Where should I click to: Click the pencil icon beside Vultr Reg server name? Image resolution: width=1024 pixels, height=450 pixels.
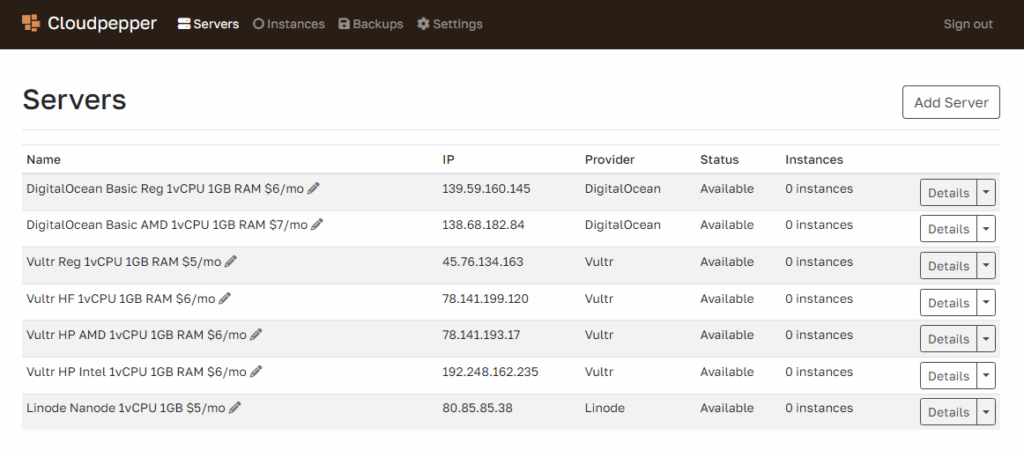(x=231, y=261)
